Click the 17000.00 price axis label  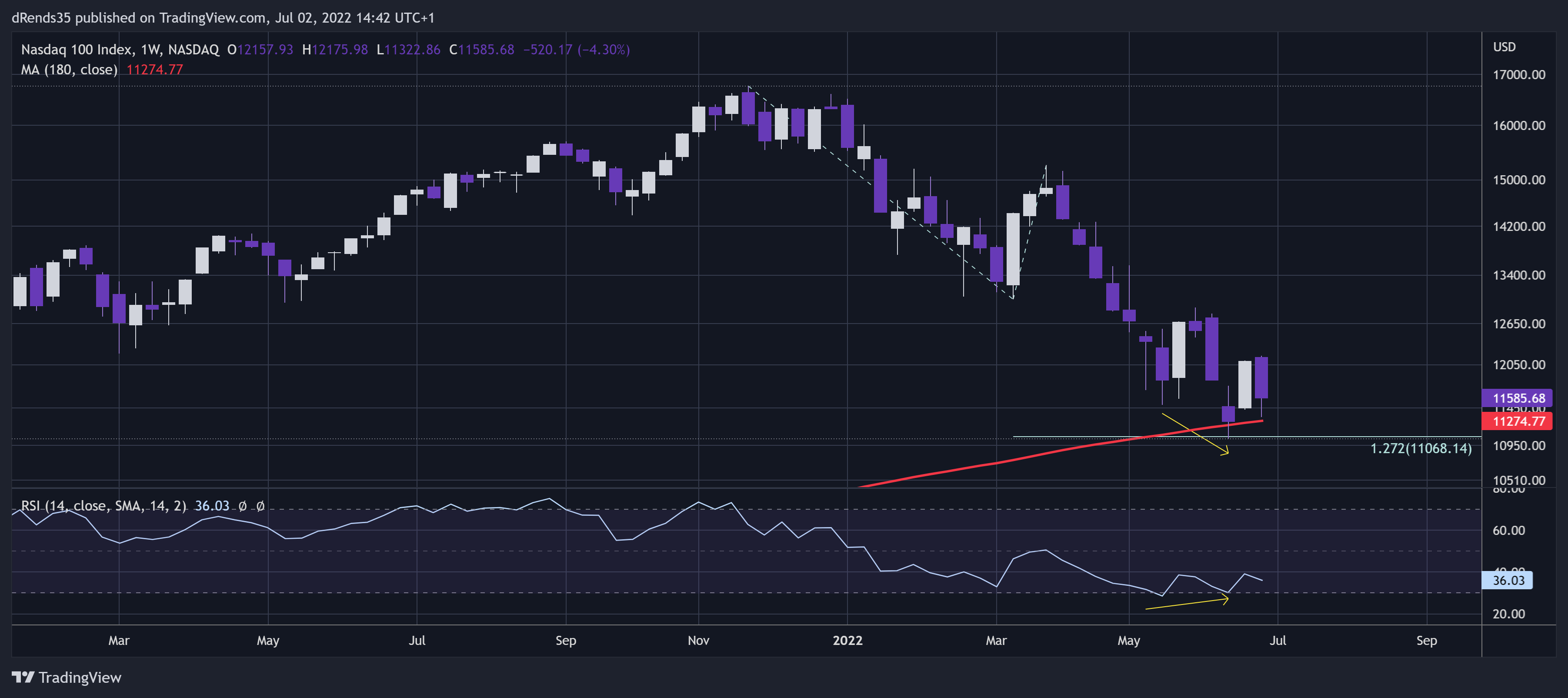pyautogui.click(x=1519, y=75)
